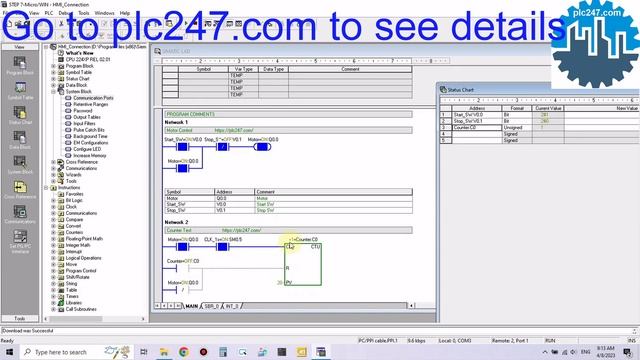Select What's New in project tree
Viewport: 640px width, 360px height.
point(80,53)
